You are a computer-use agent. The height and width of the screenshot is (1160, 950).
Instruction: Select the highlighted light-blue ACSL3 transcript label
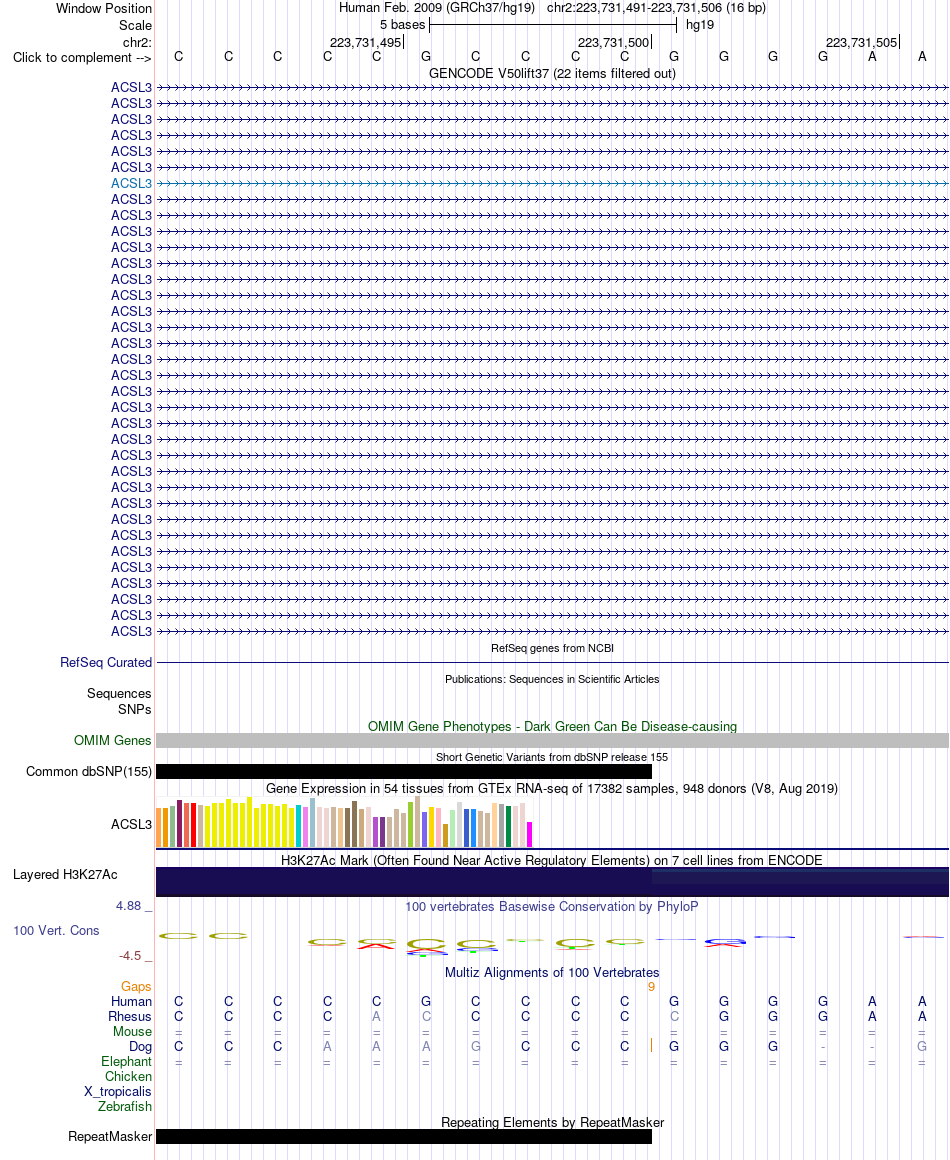tap(131, 183)
